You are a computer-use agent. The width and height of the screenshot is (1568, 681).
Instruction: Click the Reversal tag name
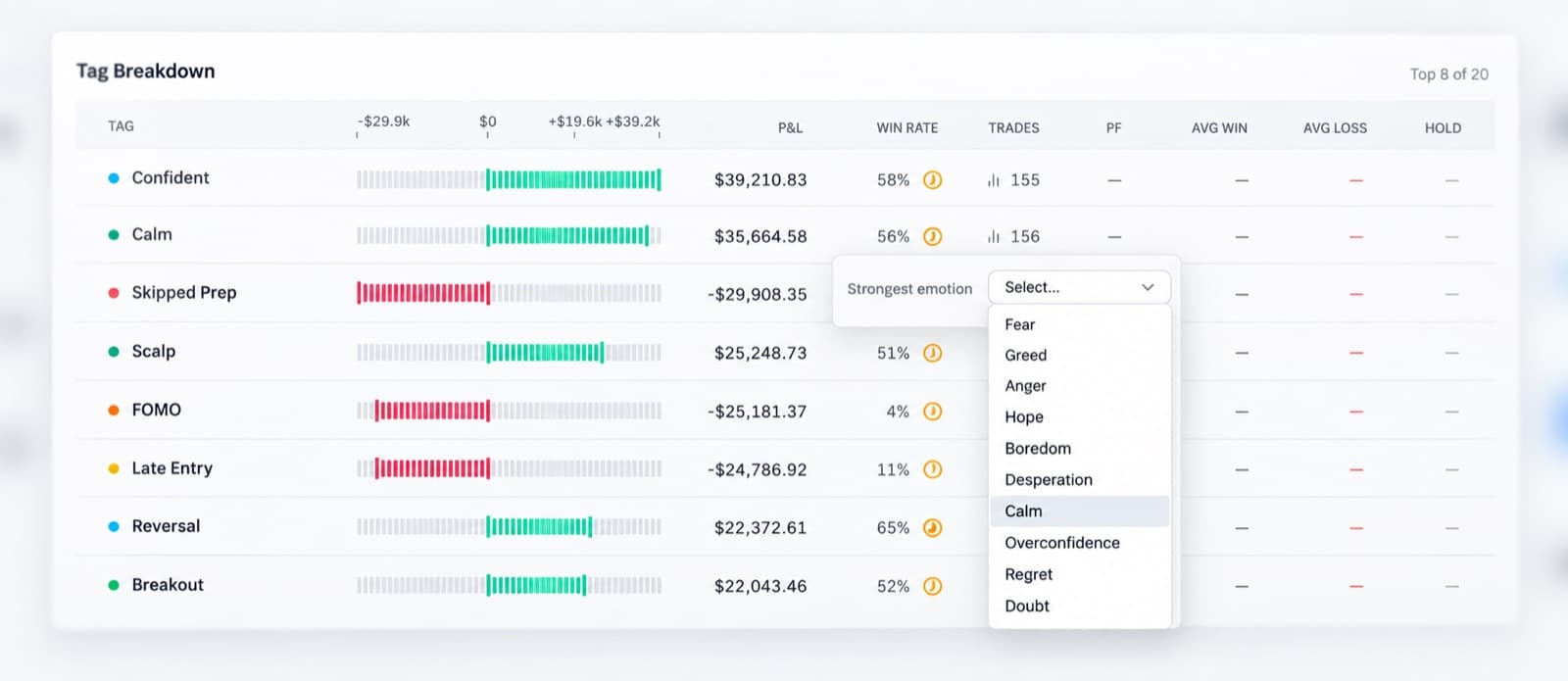pyautogui.click(x=166, y=526)
